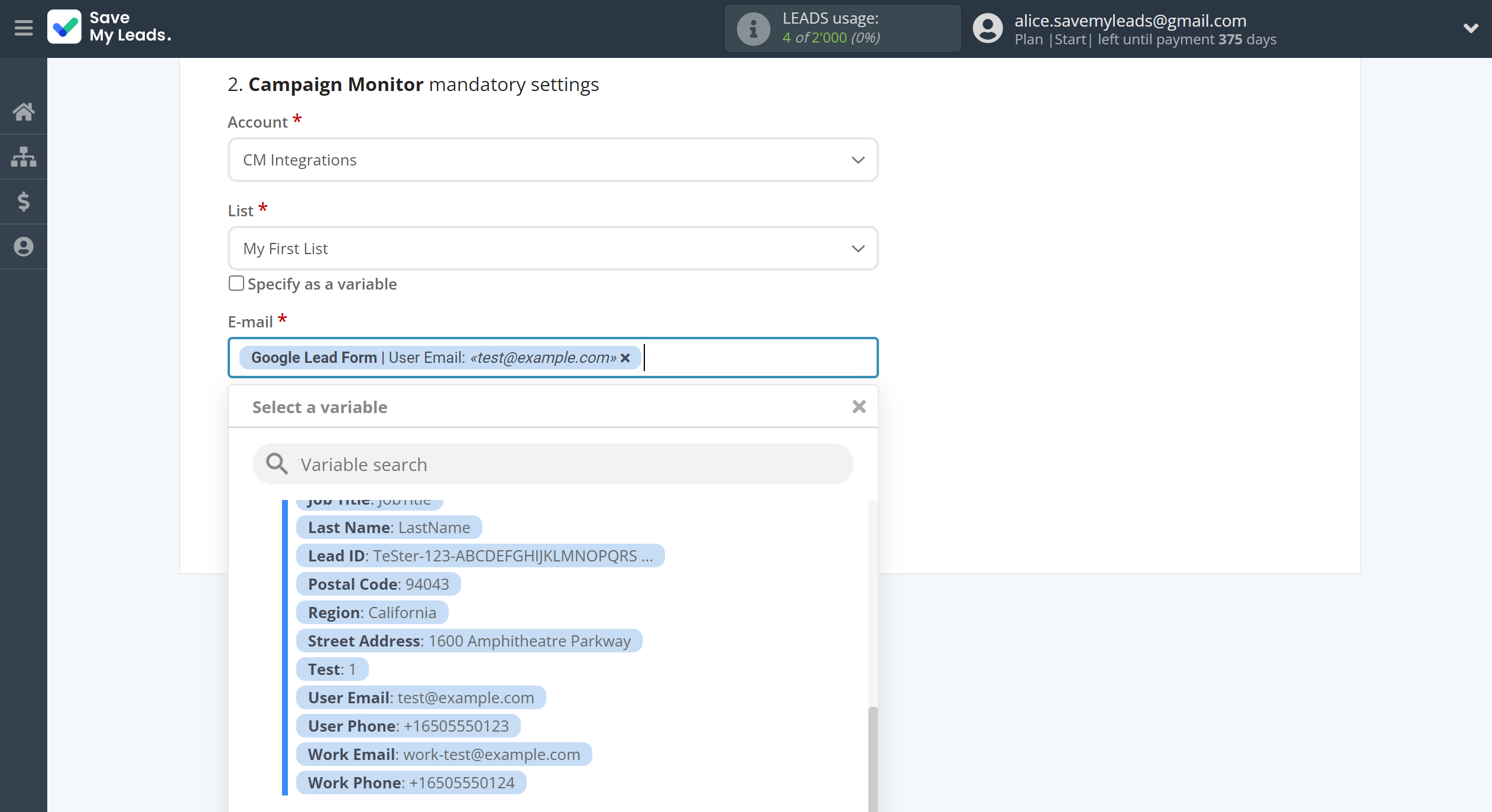Image resolution: width=1492 pixels, height=812 pixels.
Task: Open the sidebar profile icon
Action: click(x=24, y=246)
